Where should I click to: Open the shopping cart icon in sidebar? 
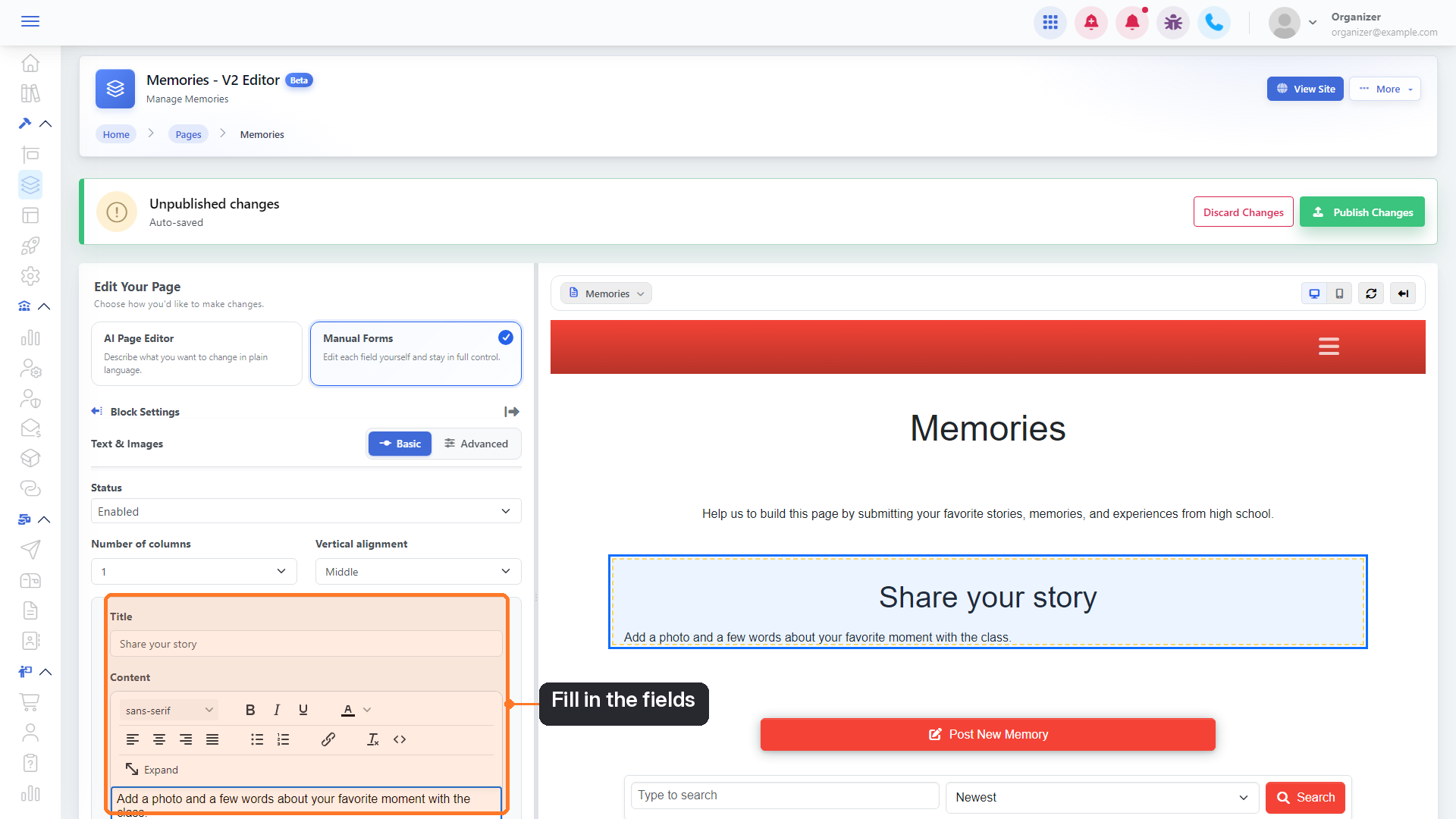pyautogui.click(x=30, y=702)
